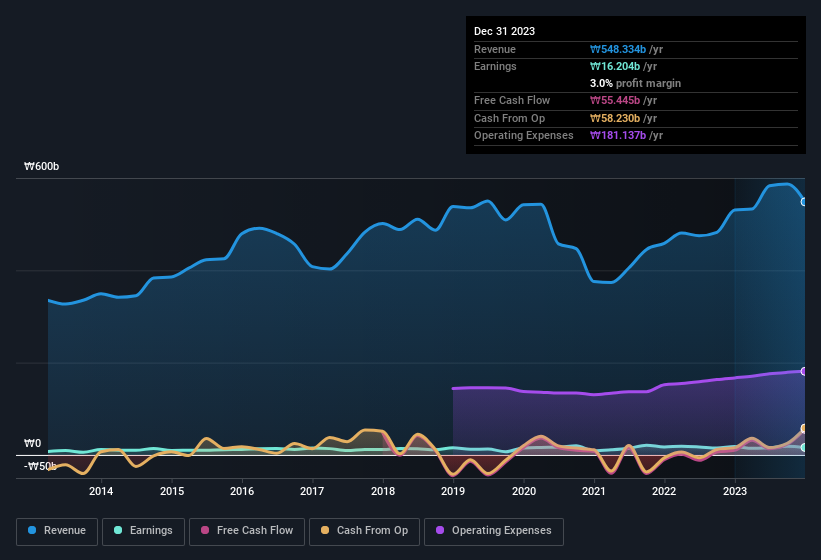The image size is (821, 560).
Task: Click the Free Cash Flow label in the tooltip
Action: coord(512,100)
